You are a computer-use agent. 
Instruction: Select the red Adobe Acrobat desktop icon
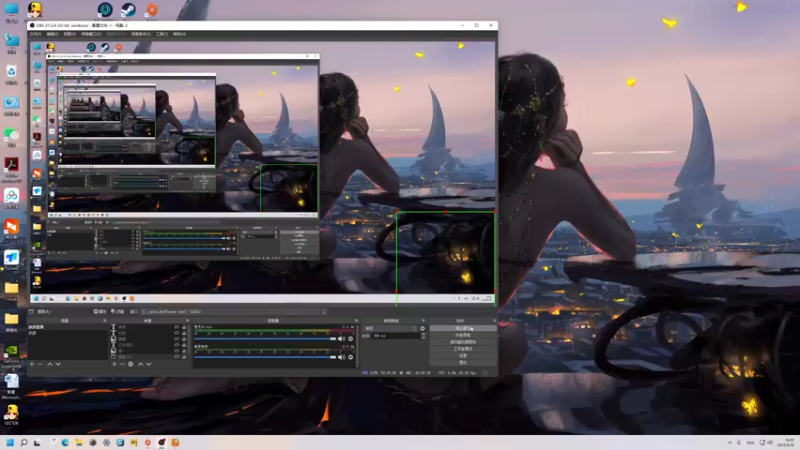(x=11, y=168)
